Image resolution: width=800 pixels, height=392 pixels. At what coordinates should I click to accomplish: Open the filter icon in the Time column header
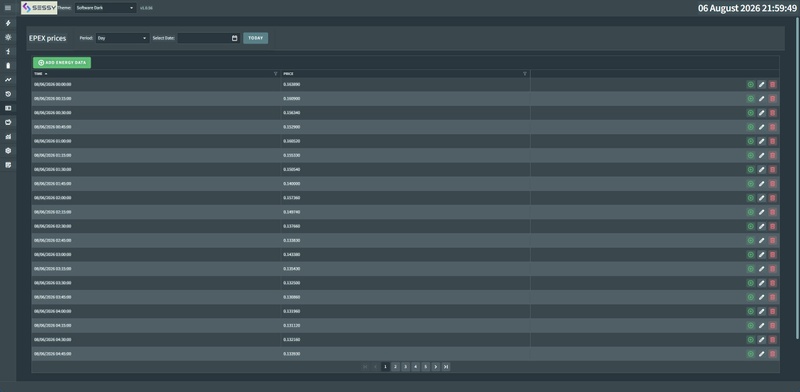pyautogui.click(x=276, y=74)
